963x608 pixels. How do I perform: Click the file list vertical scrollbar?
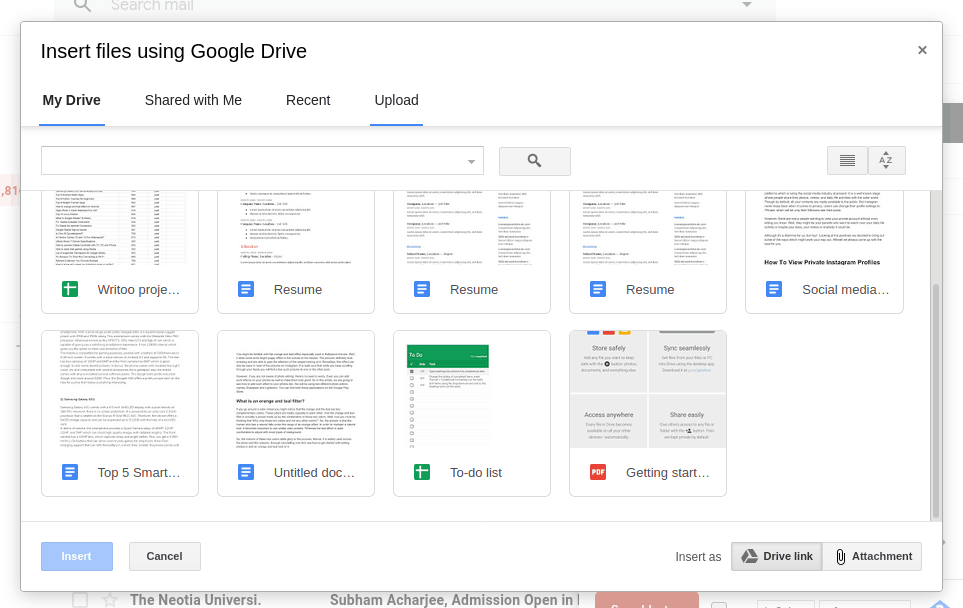[936, 399]
